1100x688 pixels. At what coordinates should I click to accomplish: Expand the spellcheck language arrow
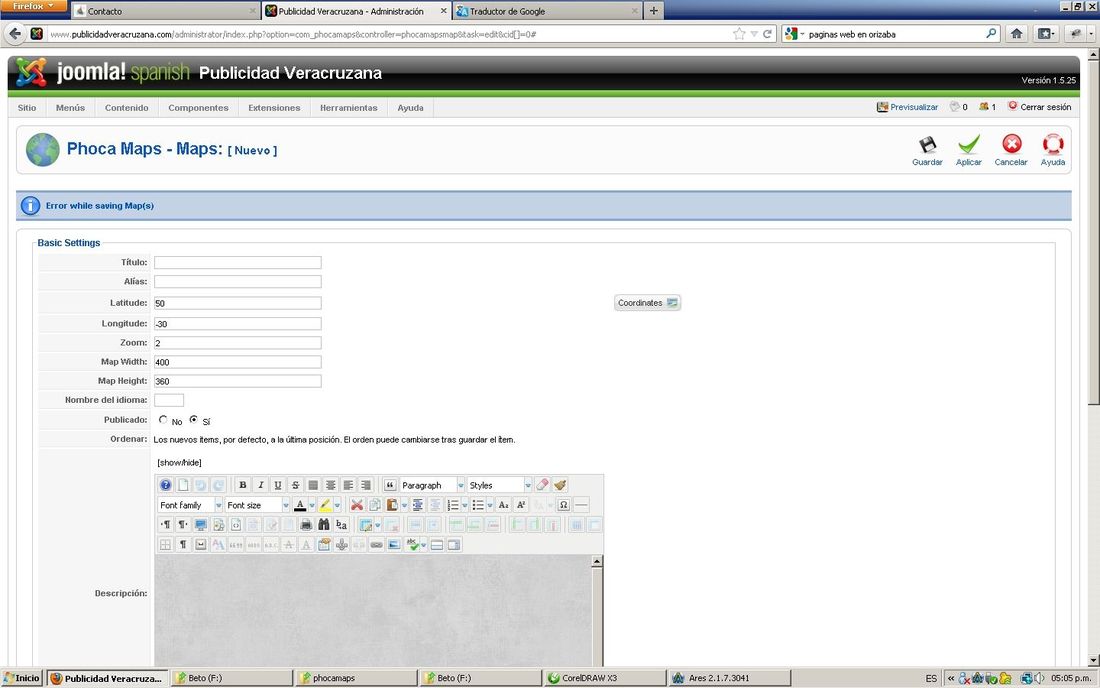[424, 544]
